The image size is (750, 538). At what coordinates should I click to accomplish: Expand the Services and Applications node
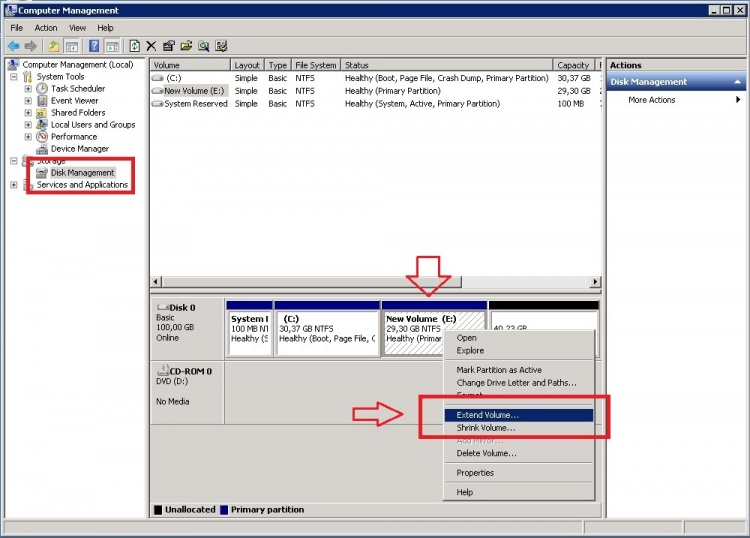[13, 185]
